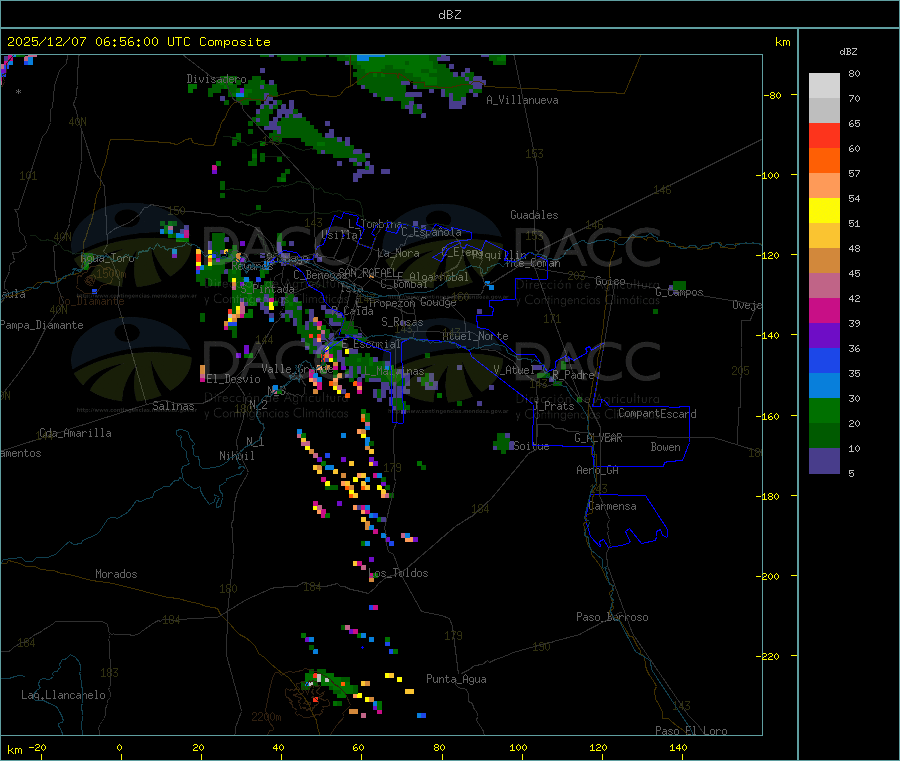Click the Agua_Toro label
Screen dimensions: 900x761
tap(107, 259)
